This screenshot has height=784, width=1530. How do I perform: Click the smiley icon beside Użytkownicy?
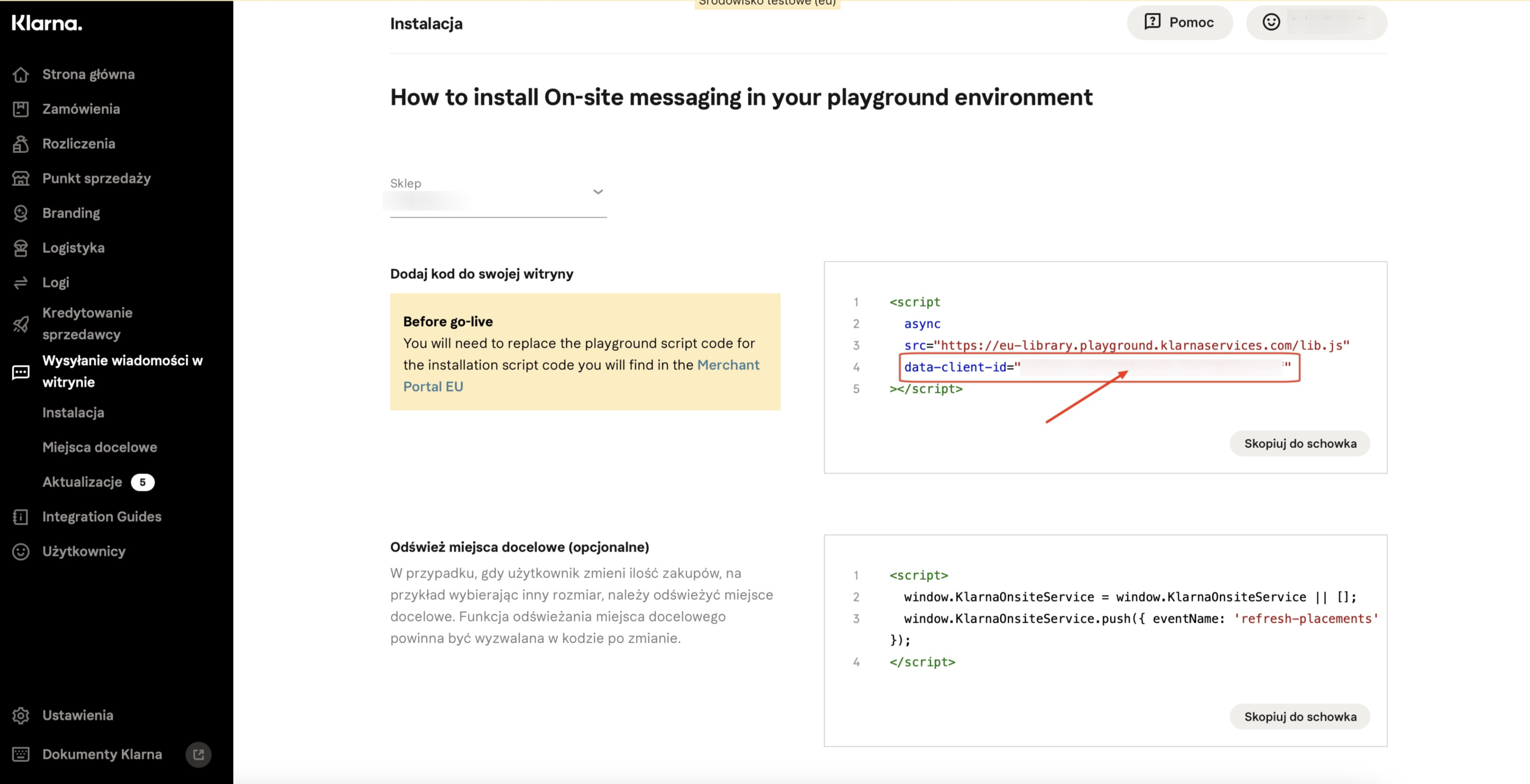[21, 552]
